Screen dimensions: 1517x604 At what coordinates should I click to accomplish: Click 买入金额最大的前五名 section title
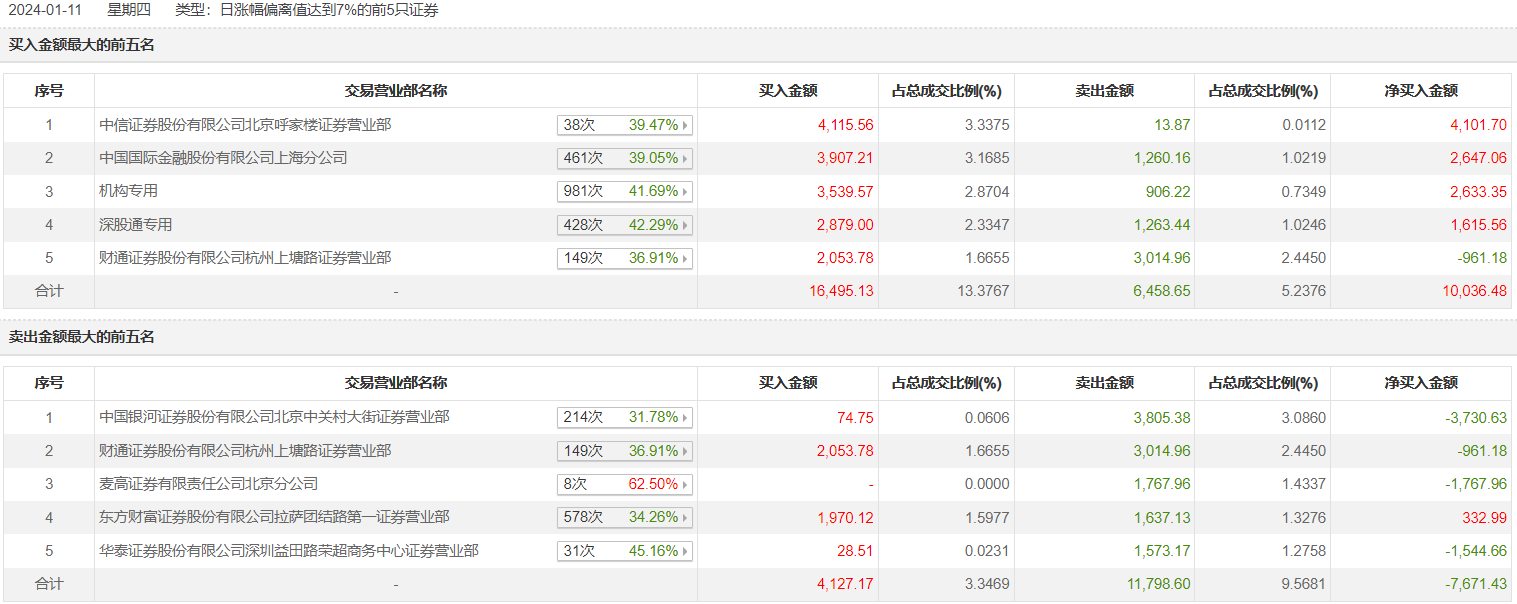(x=82, y=45)
